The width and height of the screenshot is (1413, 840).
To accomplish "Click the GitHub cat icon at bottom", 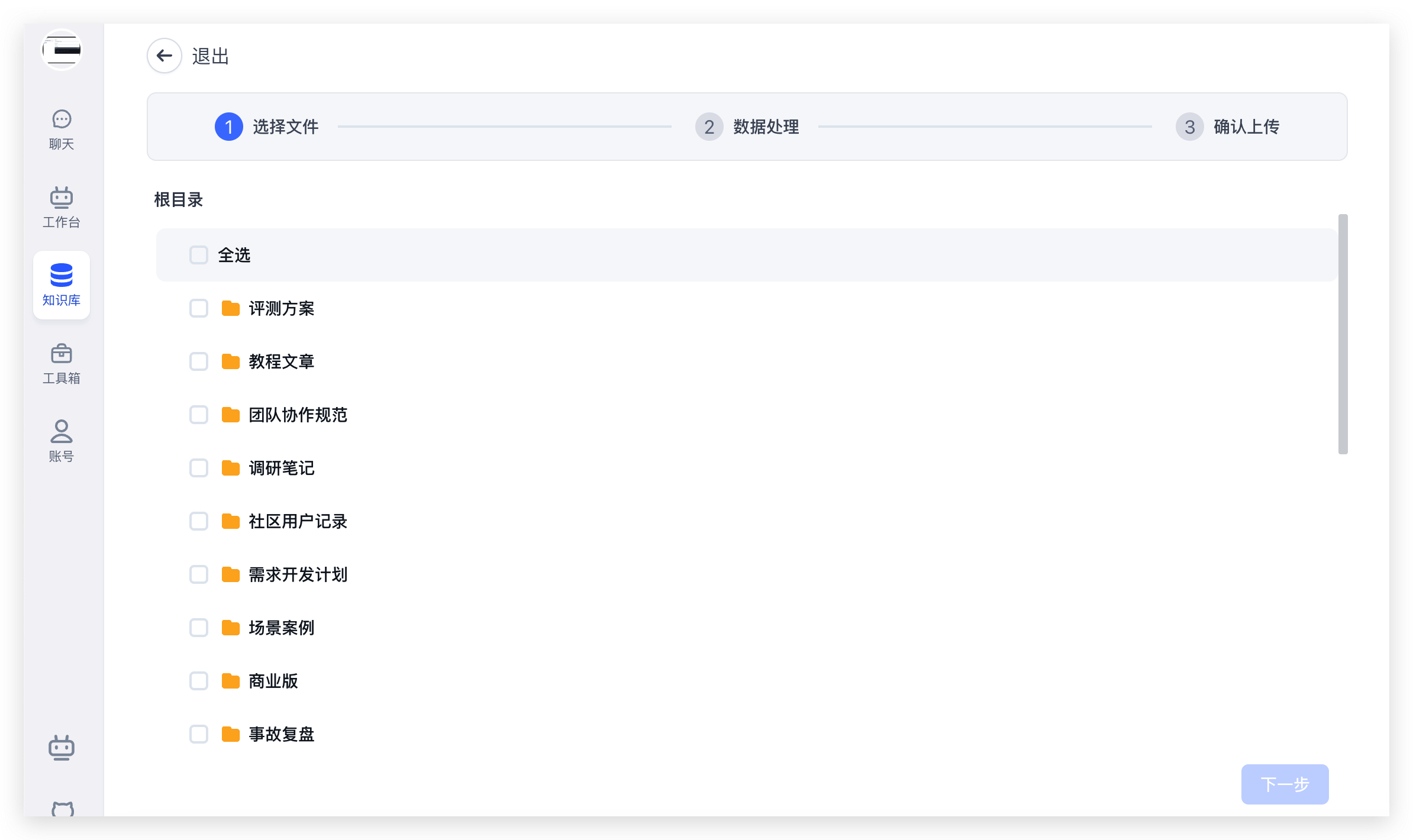I will (x=63, y=808).
